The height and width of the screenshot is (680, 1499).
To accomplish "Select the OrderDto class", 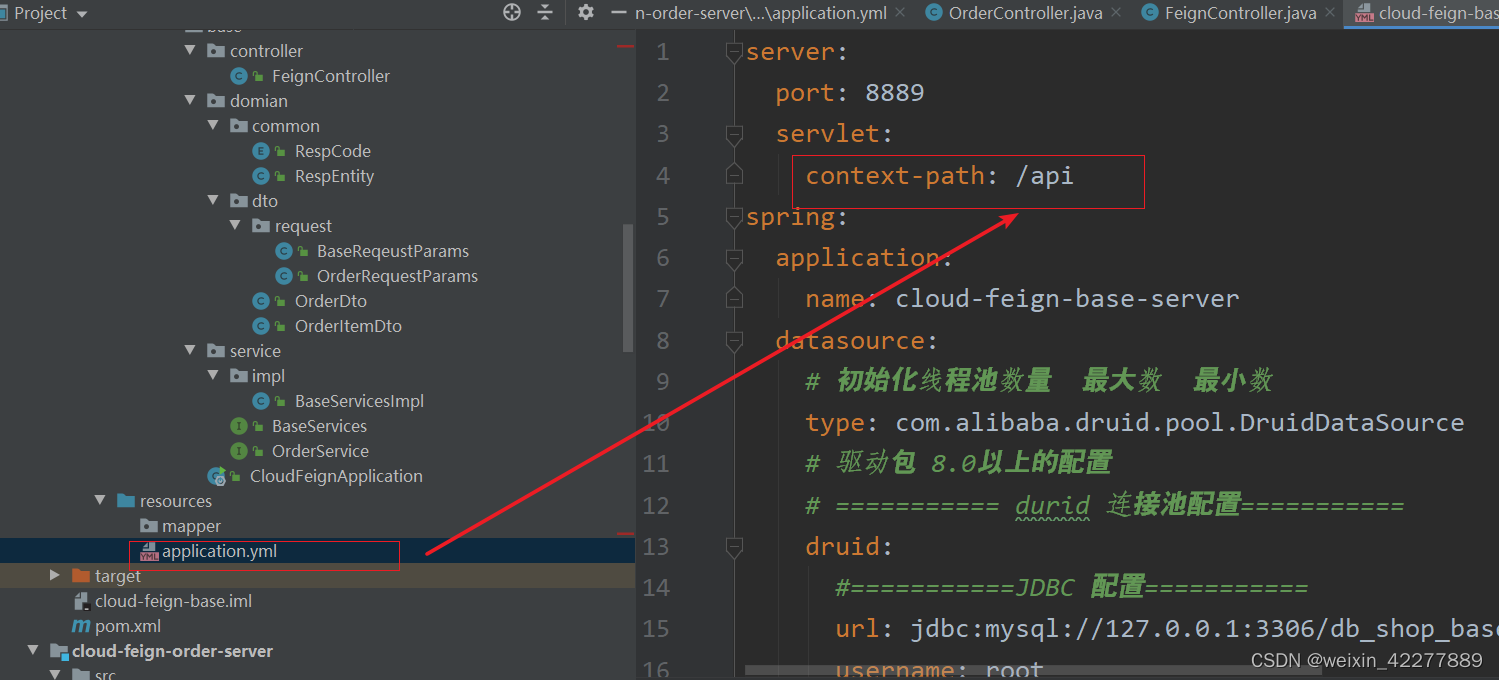I will [331, 301].
